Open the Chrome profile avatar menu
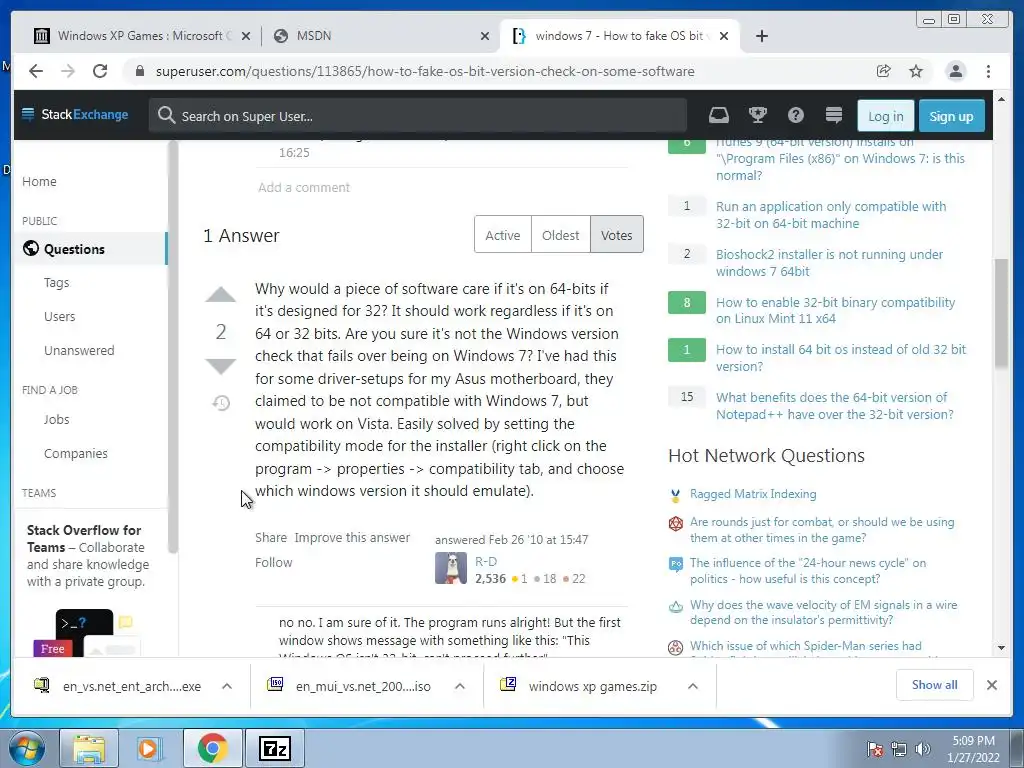Viewport: 1024px width, 768px height. point(955,71)
